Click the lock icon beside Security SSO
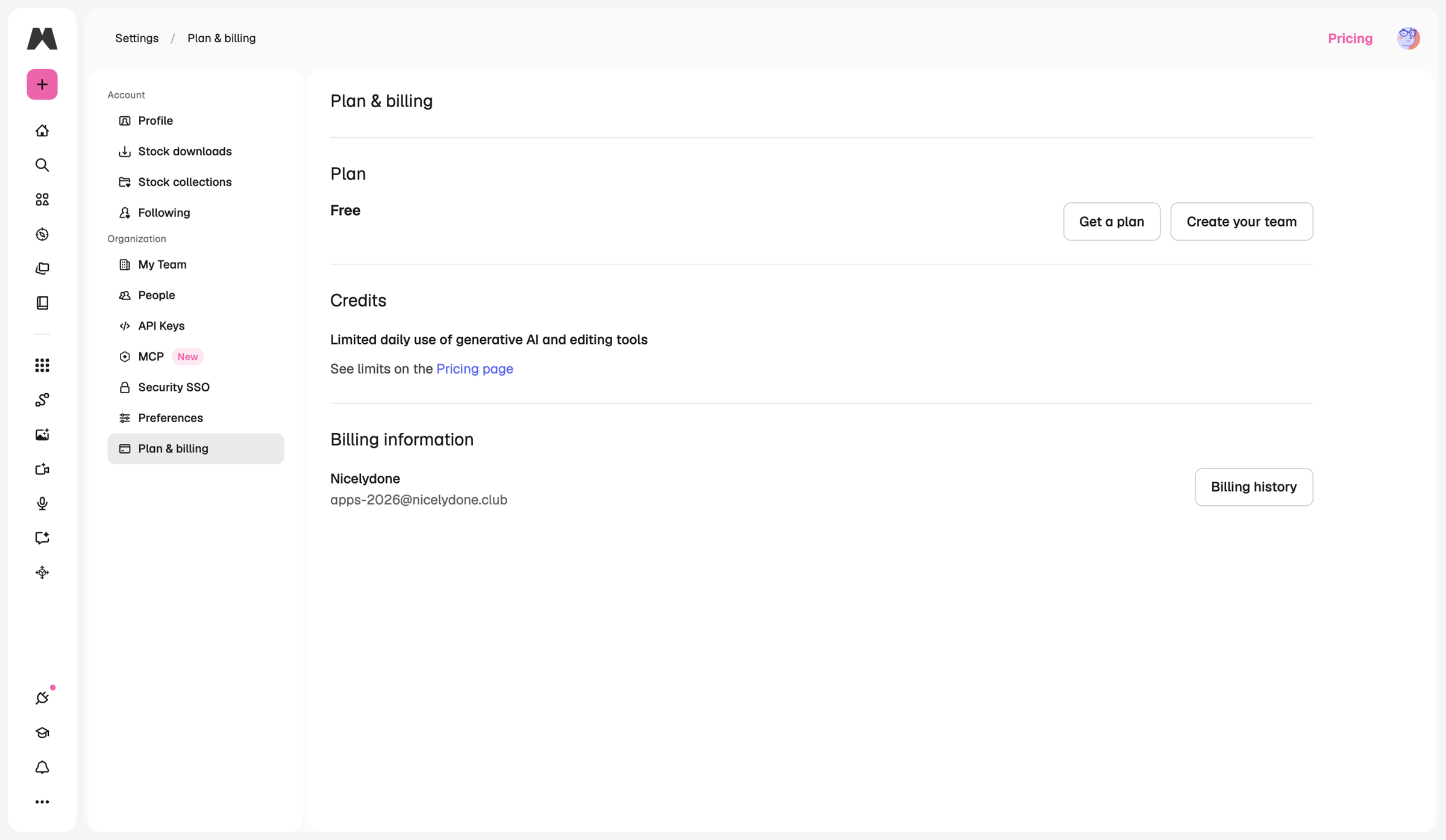 coord(125,387)
